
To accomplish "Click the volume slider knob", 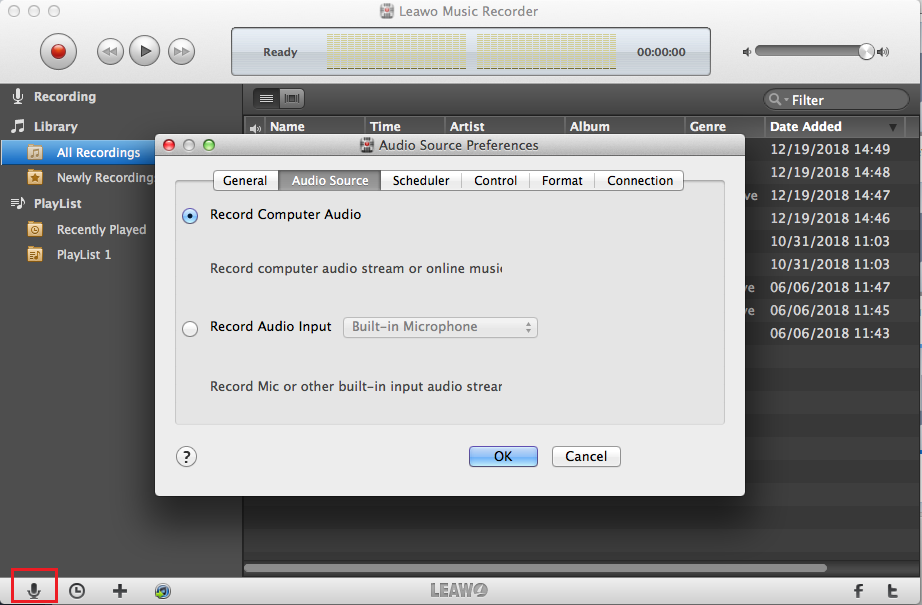I will tap(866, 51).
